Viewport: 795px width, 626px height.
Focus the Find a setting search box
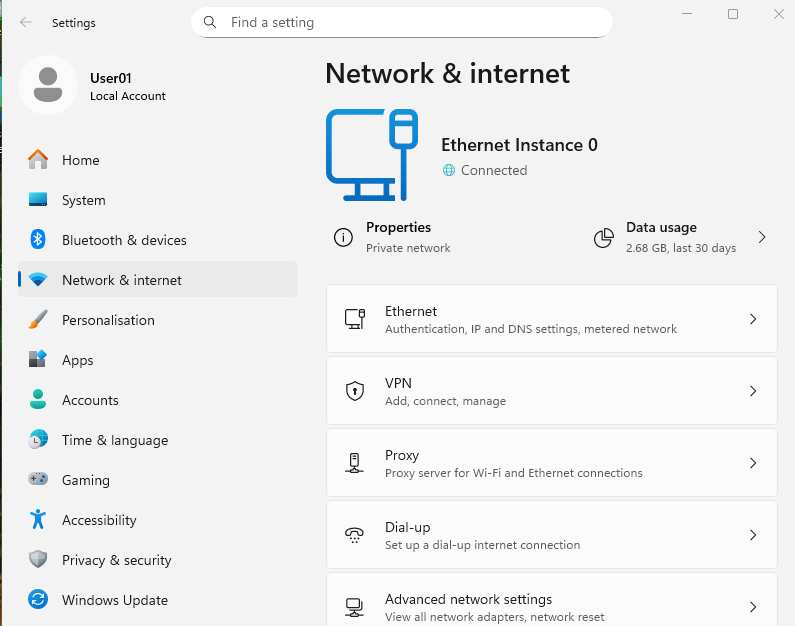(x=410, y=22)
